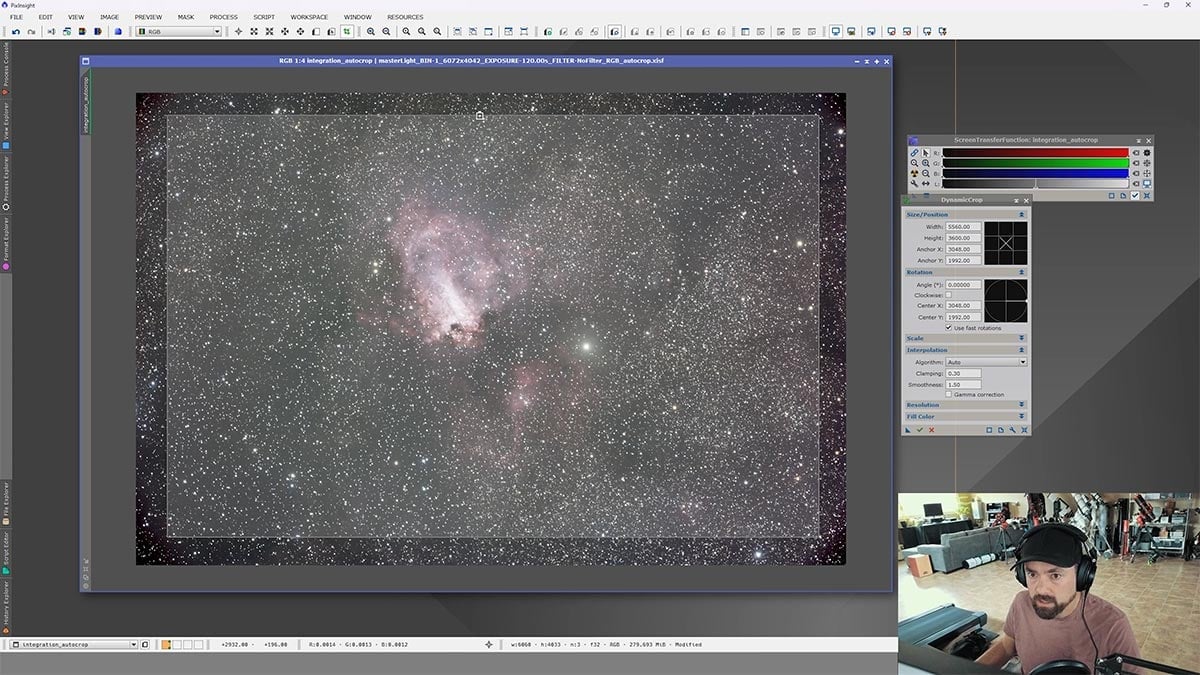Click the Width input field in DynamicCrop
The image size is (1200, 675).
coord(963,227)
